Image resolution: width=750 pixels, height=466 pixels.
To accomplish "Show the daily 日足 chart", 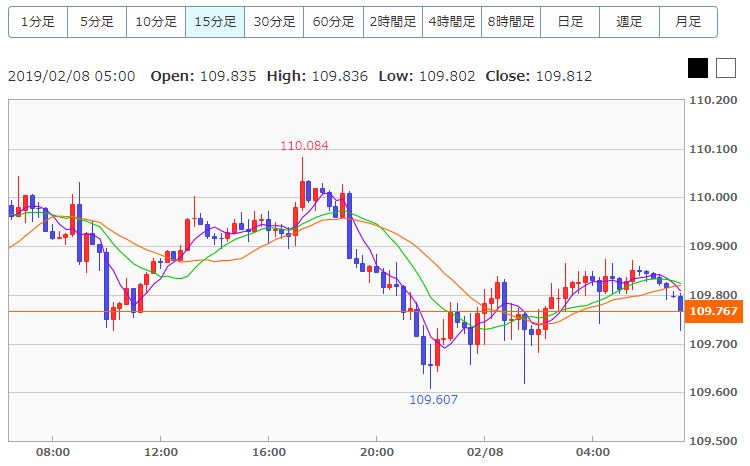I will click(570, 22).
